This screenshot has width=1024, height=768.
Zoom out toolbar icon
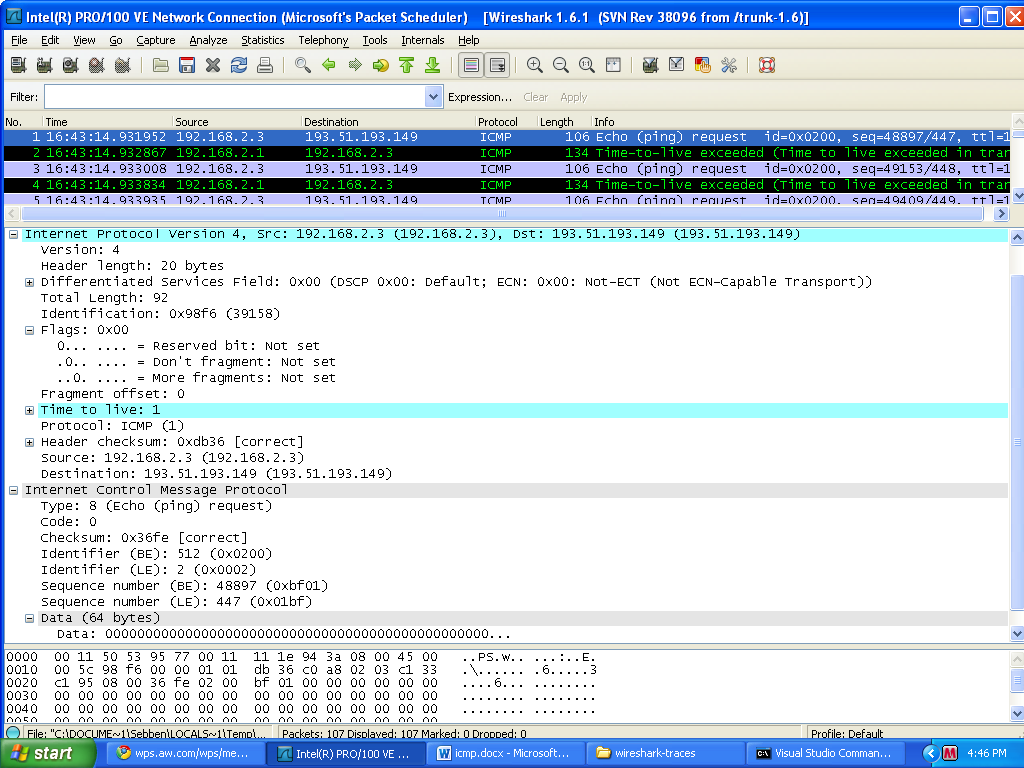(x=560, y=65)
